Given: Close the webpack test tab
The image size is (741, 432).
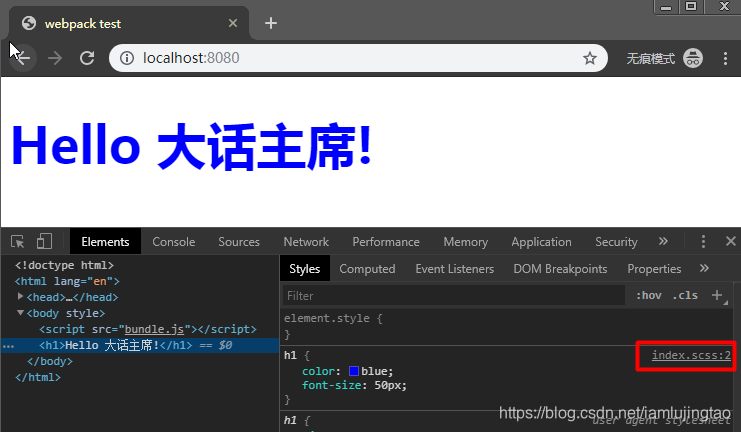Looking at the screenshot, I should (233, 23).
